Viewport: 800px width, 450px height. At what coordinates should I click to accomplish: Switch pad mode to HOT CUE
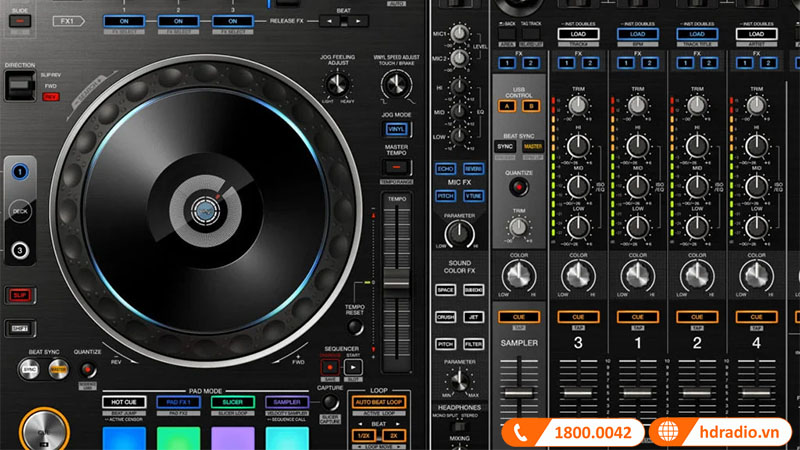tap(124, 401)
